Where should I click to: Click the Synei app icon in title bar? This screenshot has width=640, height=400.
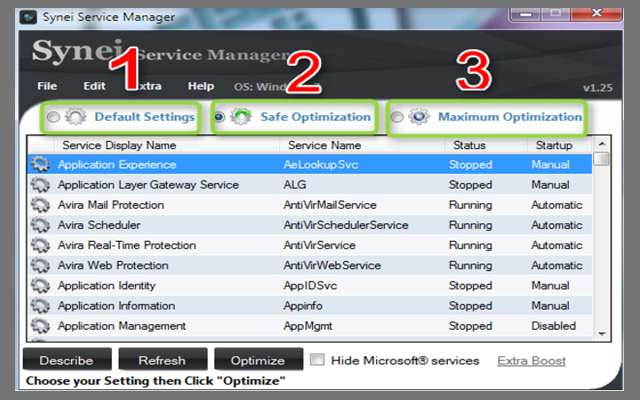28,17
